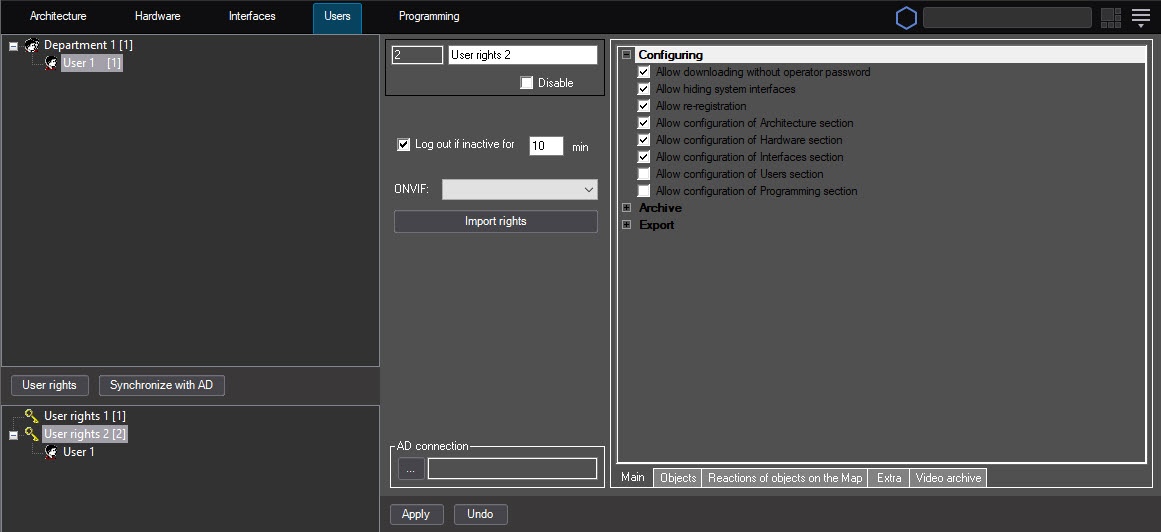Expand the Archive rights group
This screenshot has width=1161, height=532.
click(627, 208)
